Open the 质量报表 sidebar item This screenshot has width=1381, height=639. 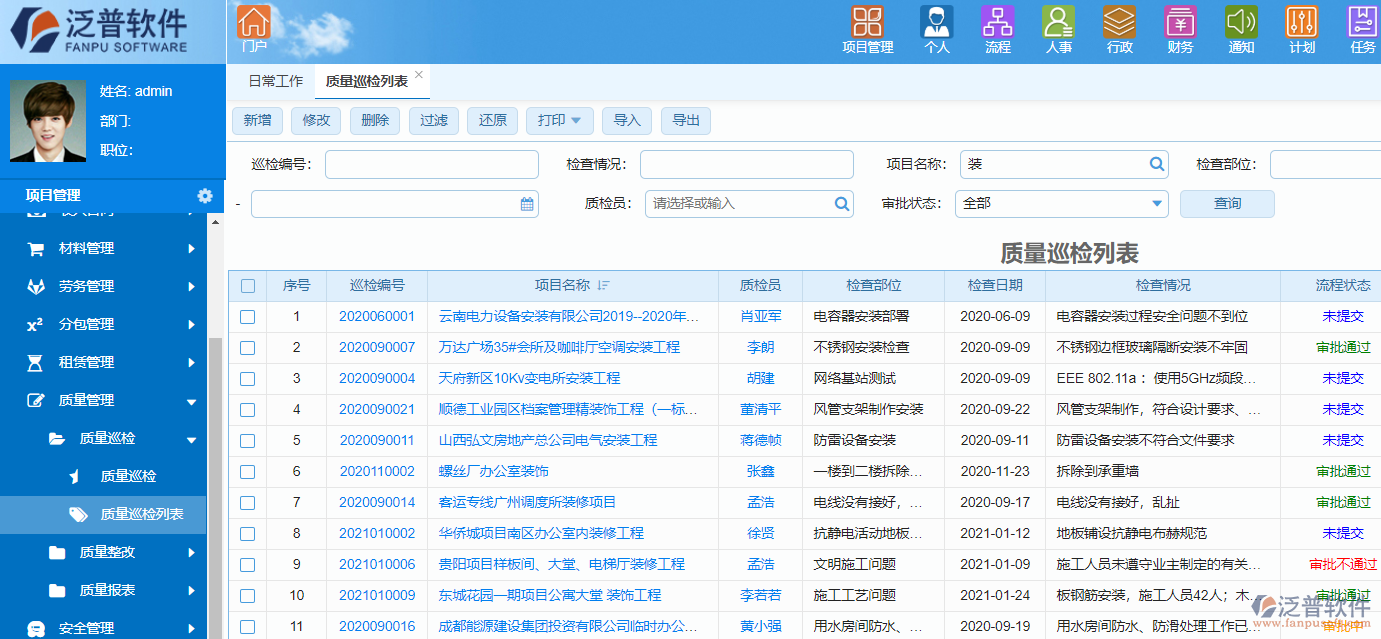[107, 591]
